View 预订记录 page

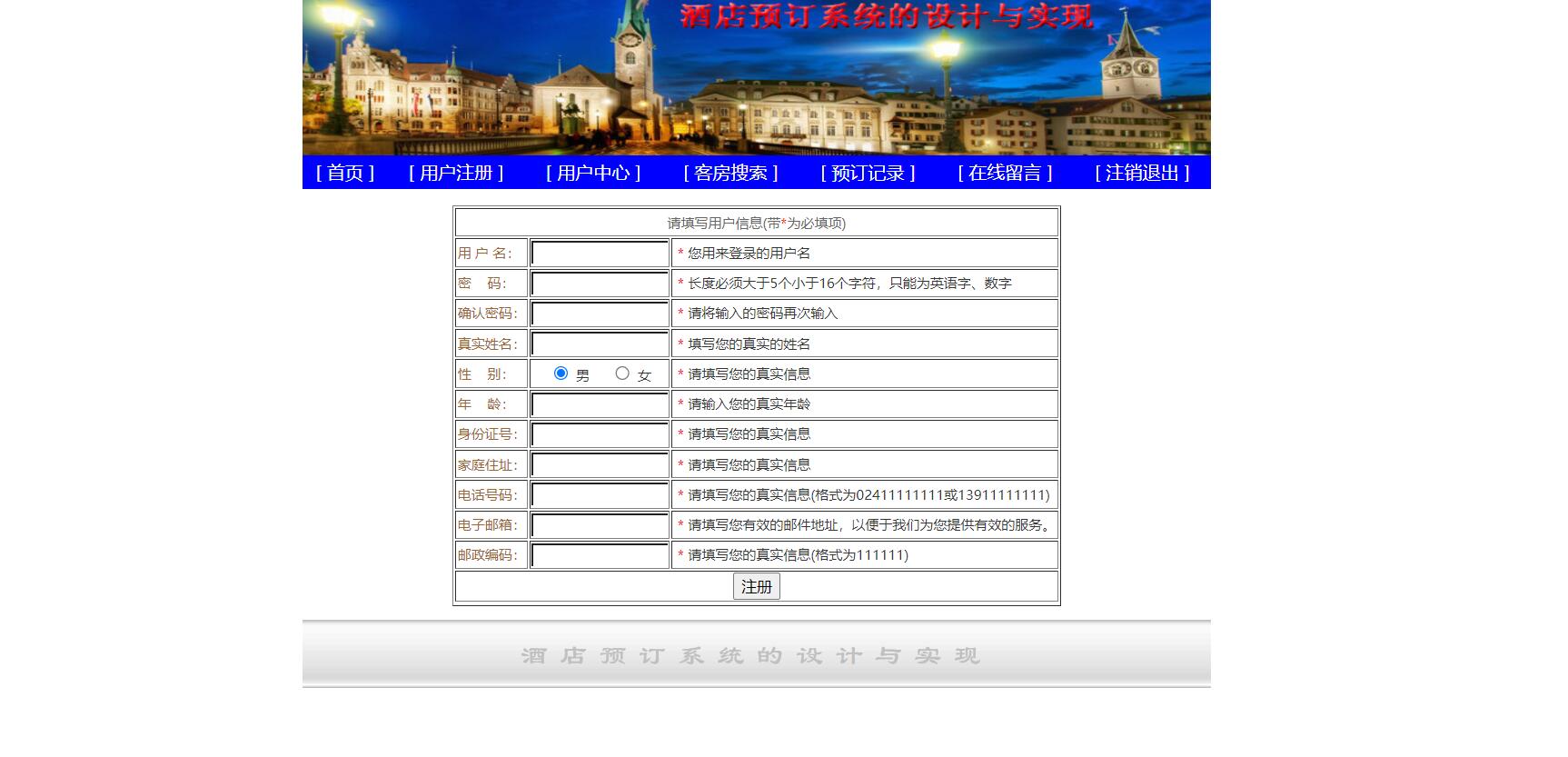868,173
